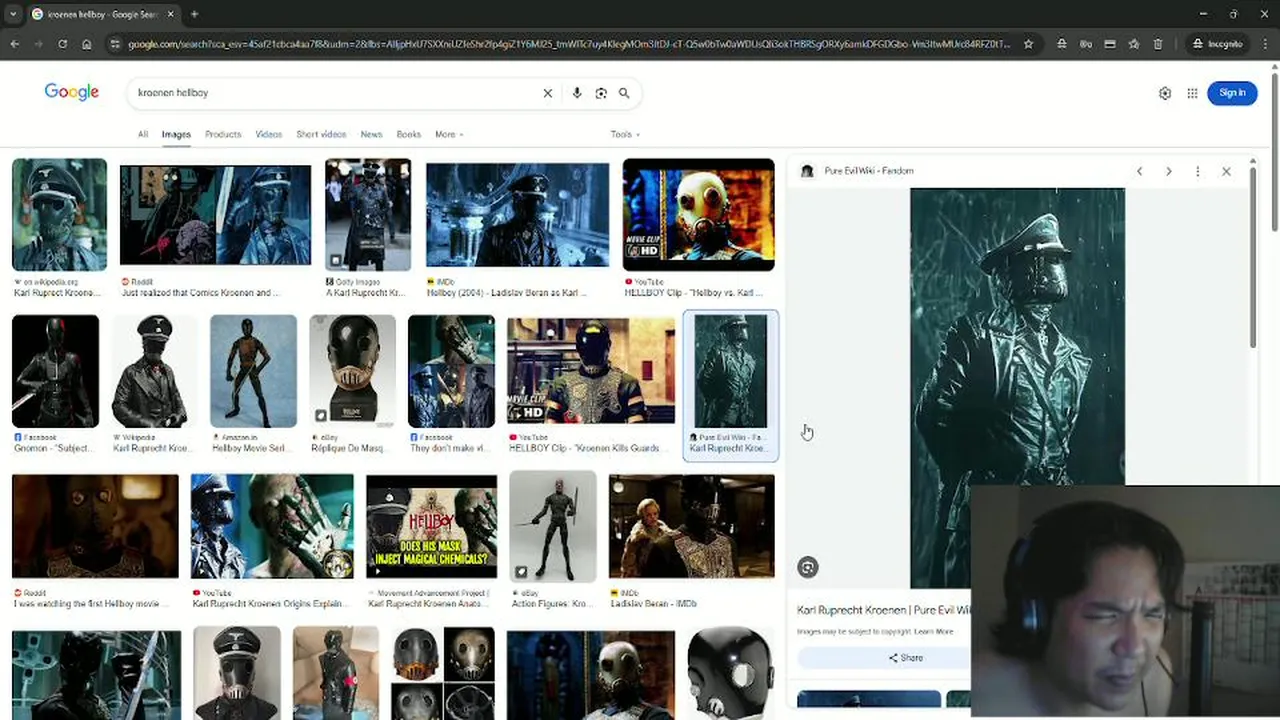The image size is (1280, 720).
Task: Open a new browser tab
Action: pyautogui.click(x=194, y=14)
